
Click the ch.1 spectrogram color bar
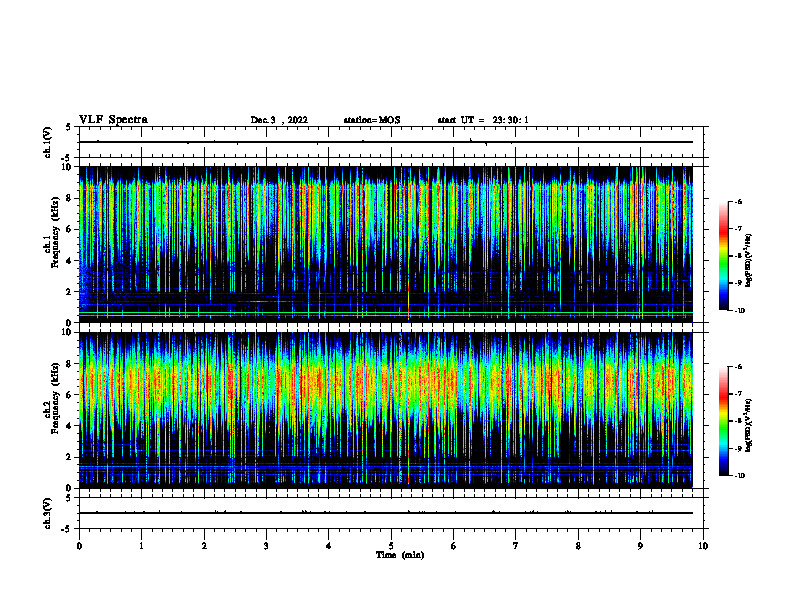pos(723,256)
